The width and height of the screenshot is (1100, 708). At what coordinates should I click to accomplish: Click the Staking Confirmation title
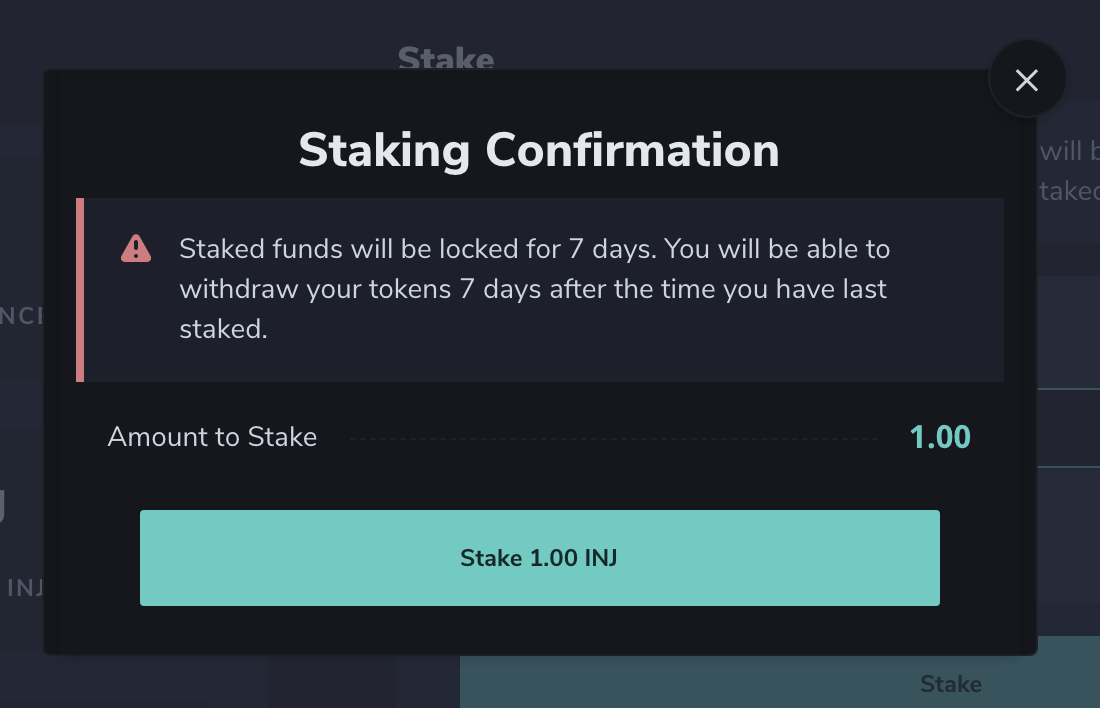pos(538,150)
